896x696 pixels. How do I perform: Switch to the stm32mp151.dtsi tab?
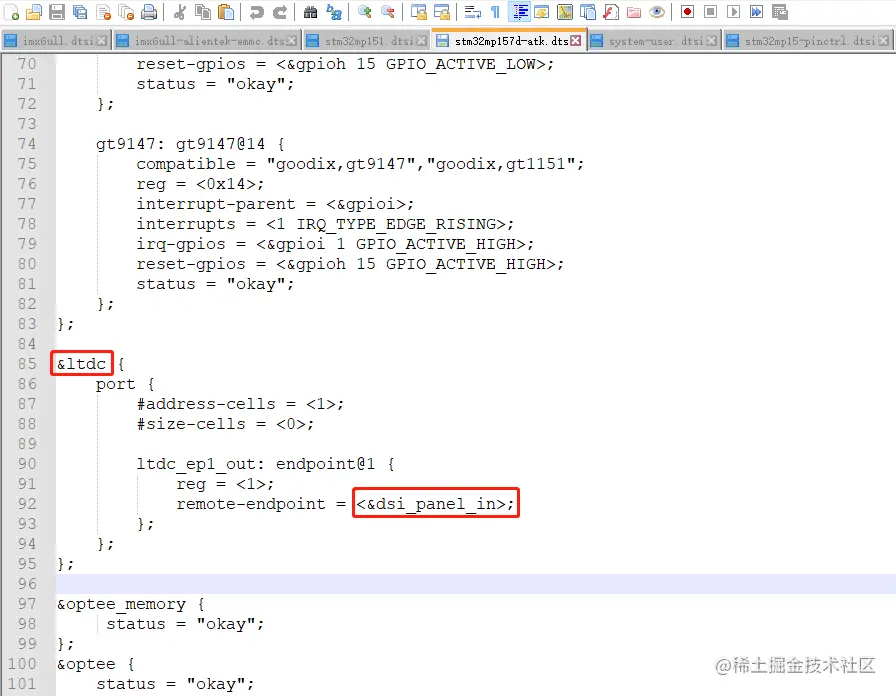coord(367,41)
